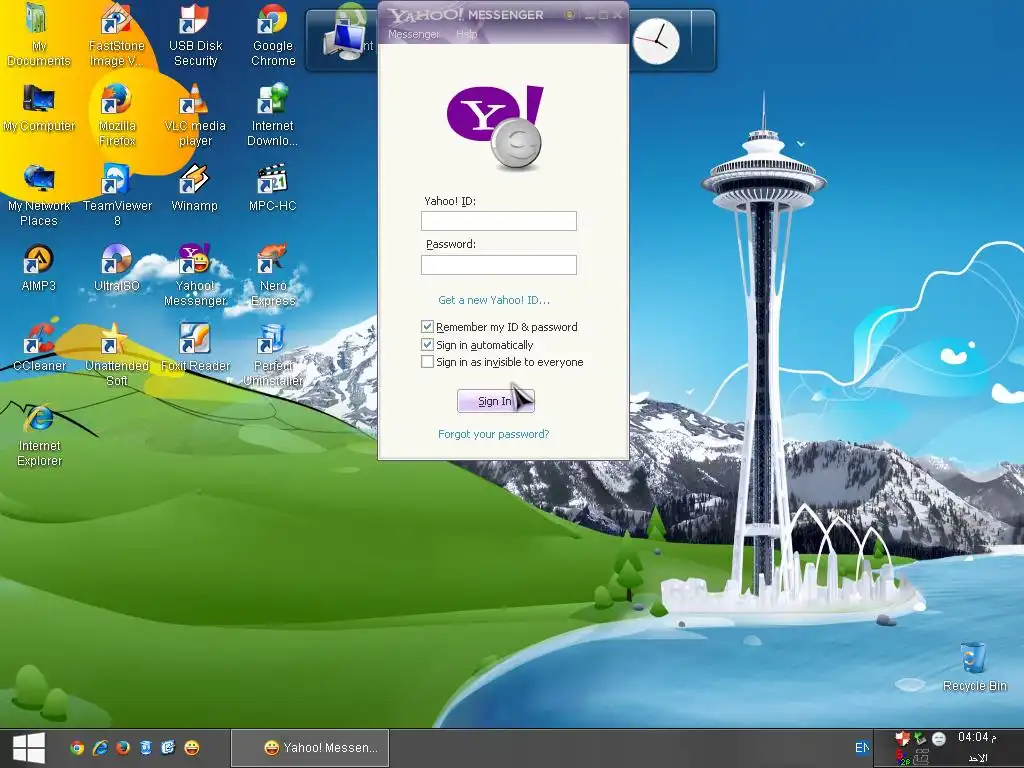Open the Messenger menu
This screenshot has height=768, width=1024.
tap(413, 34)
